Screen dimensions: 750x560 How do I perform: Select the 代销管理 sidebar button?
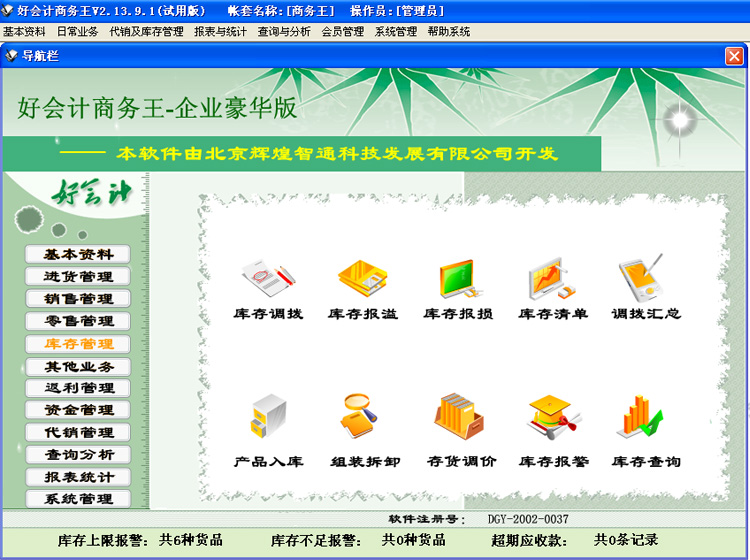pyautogui.click(x=78, y=432)
